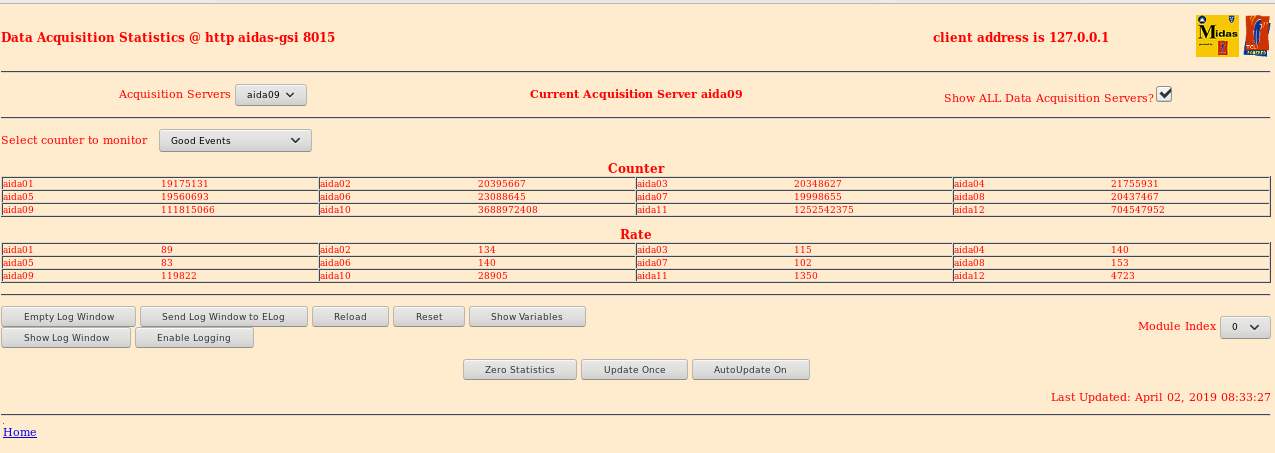Screen dimensions: 1275x453
Task: Click Current Acquisition Server aida09 text
Action: tap(636, 94)
